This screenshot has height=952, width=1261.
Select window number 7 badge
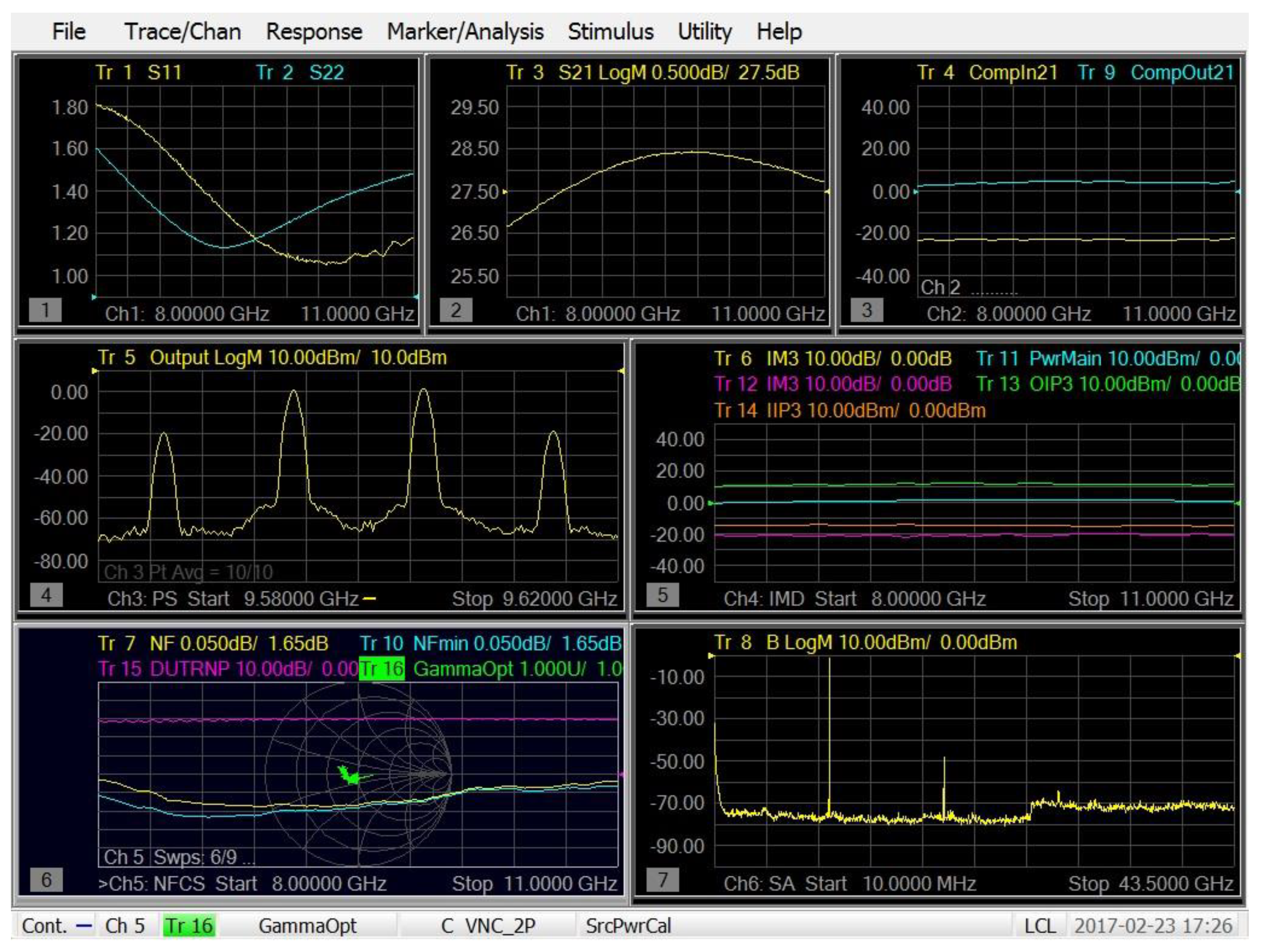663,880
